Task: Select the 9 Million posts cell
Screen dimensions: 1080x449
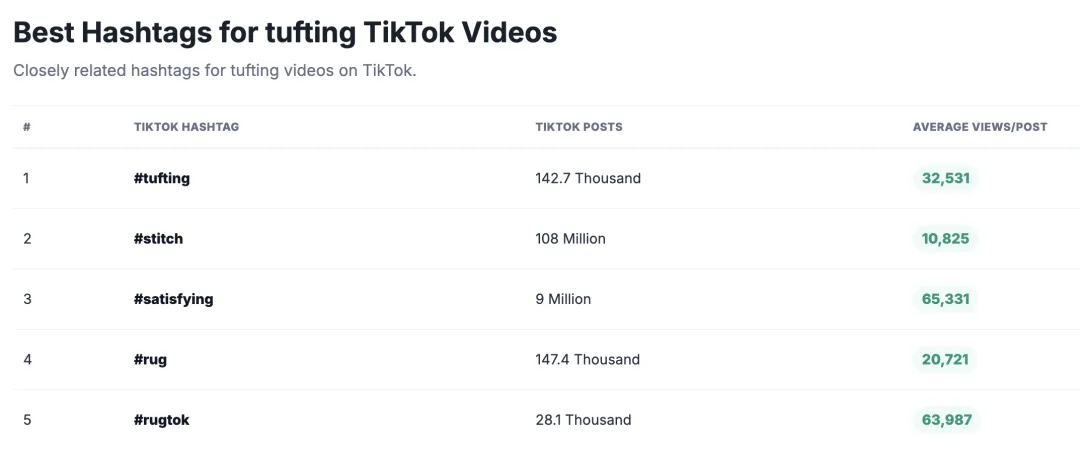Action: click(563, 300)
